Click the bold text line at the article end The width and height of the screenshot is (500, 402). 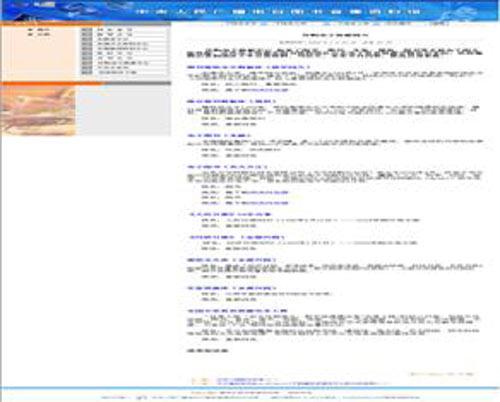(207, 351)
